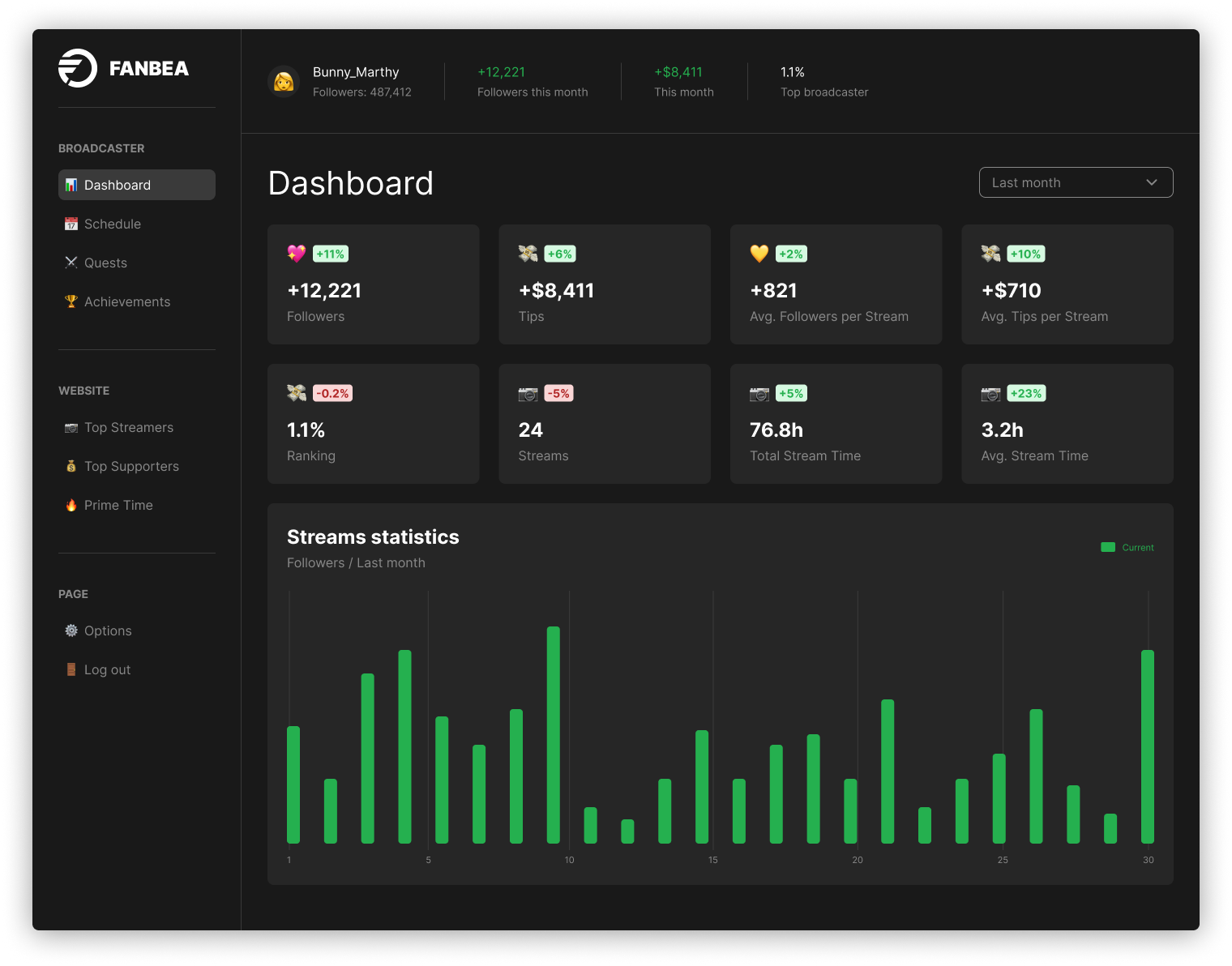Click the +6% badge on Tips card

click(x=560, y=254)
